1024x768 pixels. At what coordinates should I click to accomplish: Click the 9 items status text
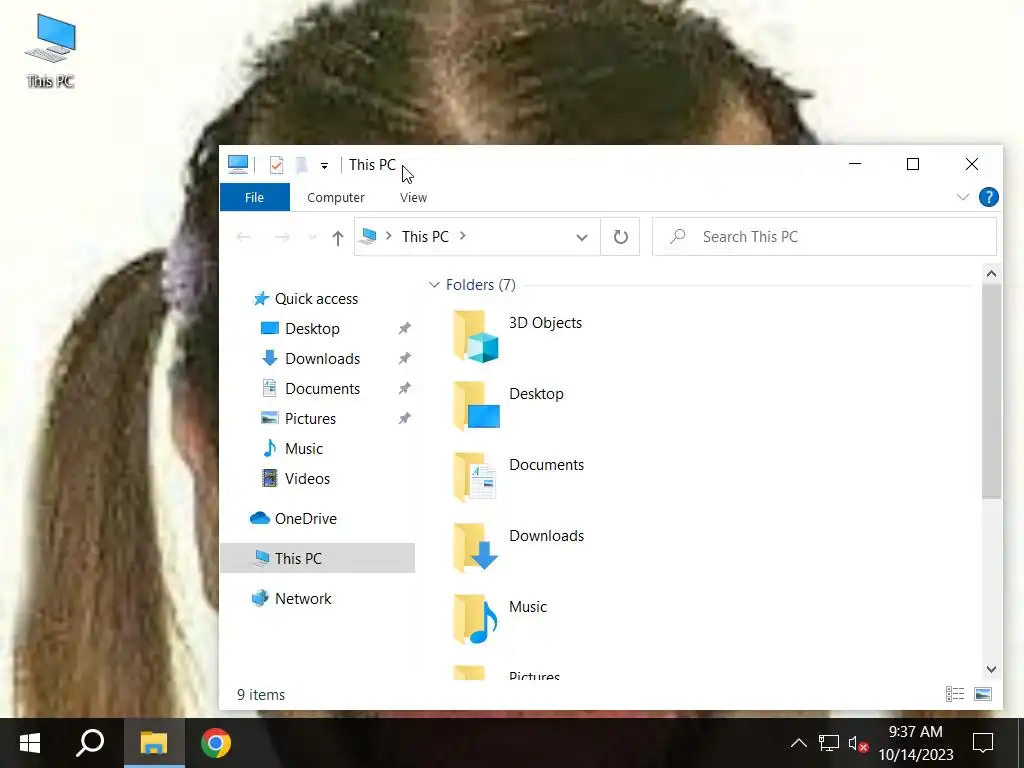pyautogui.click(x=261, y=695)
